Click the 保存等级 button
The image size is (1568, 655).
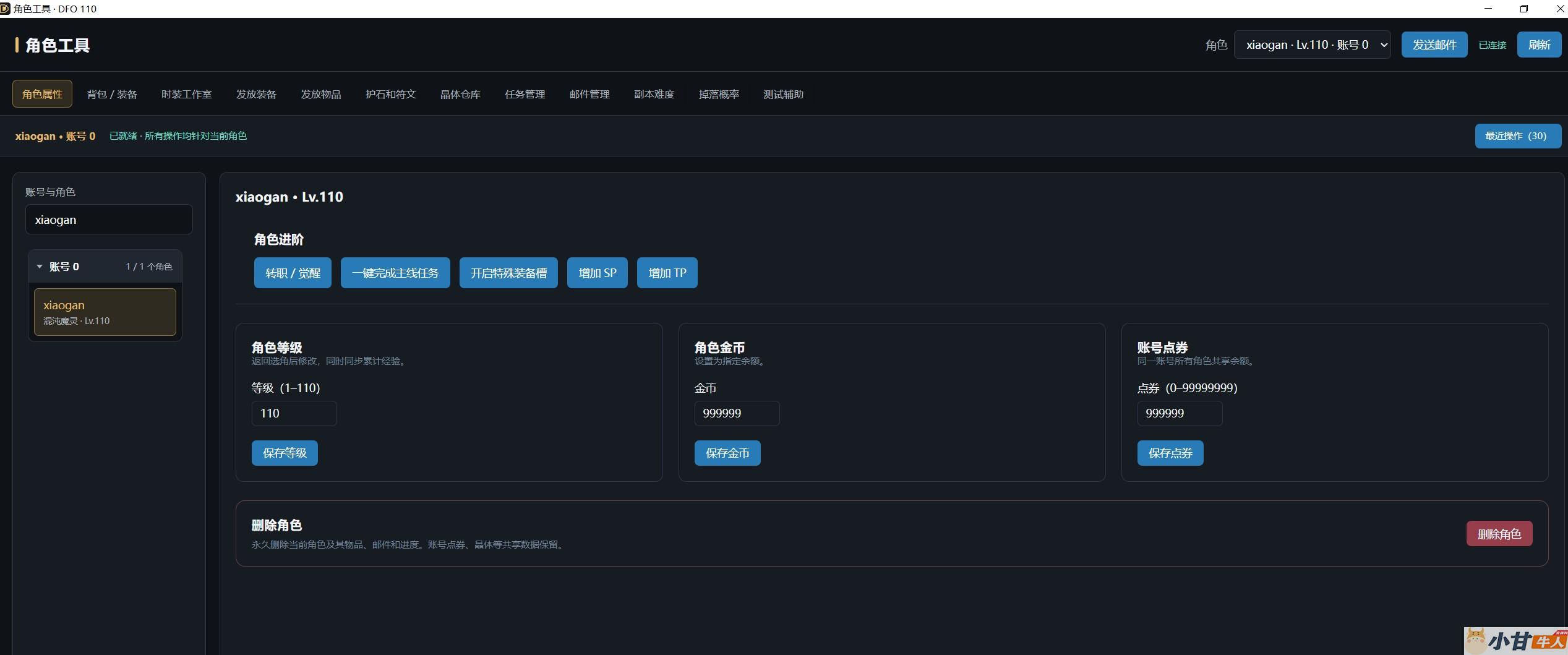(x=285, y=453)
